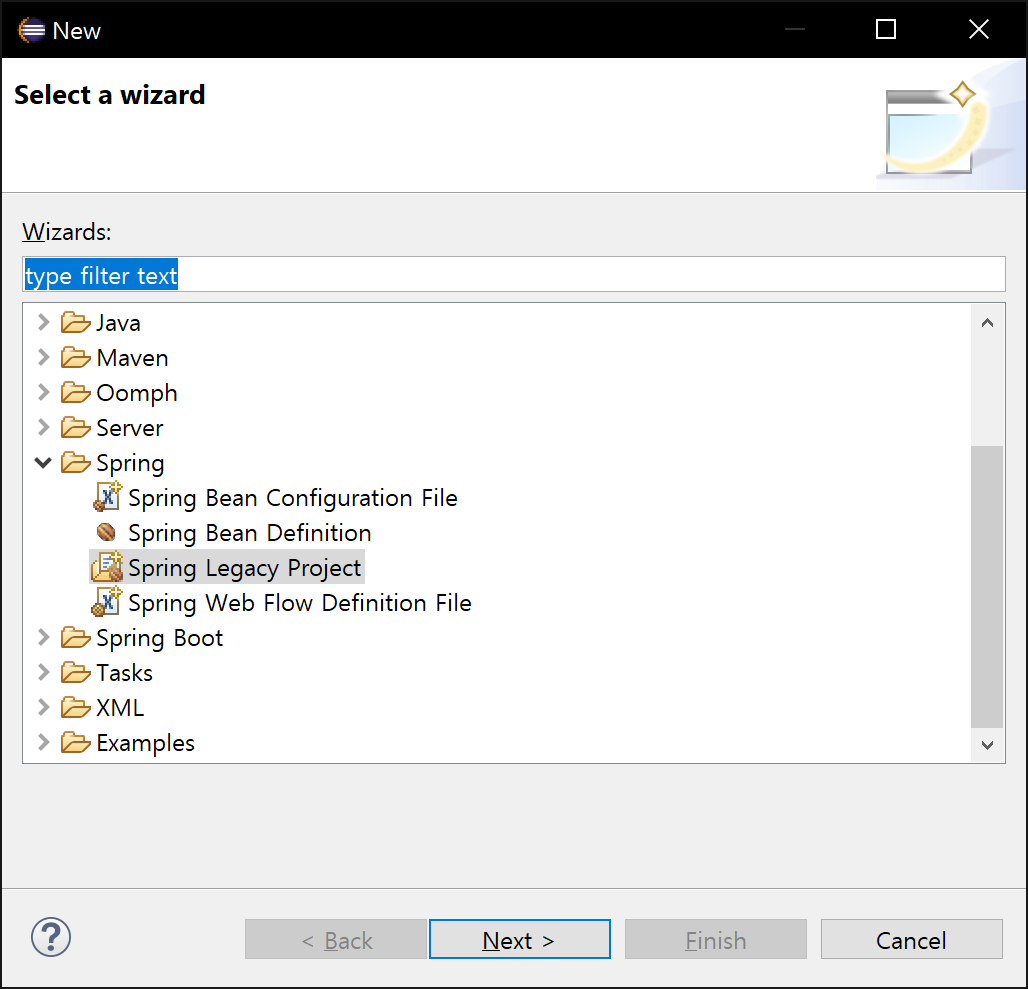The height and width of the screenshot is (989, 1028).
Task: Select Spring Legacy Project wizard
Action: 245,568
